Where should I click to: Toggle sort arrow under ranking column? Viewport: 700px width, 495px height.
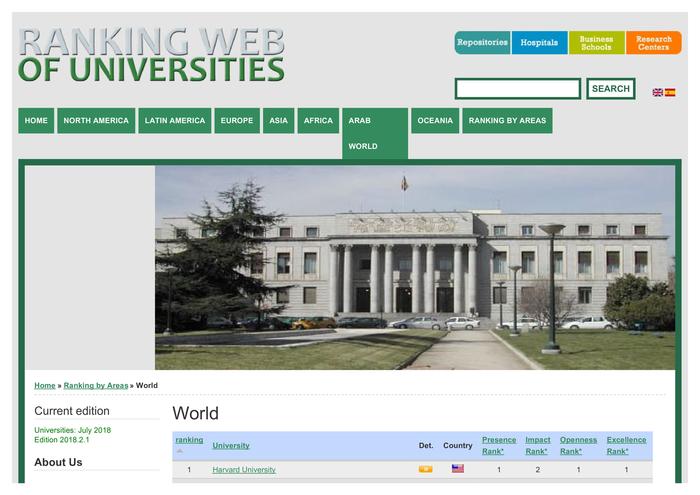click(180, 451)
